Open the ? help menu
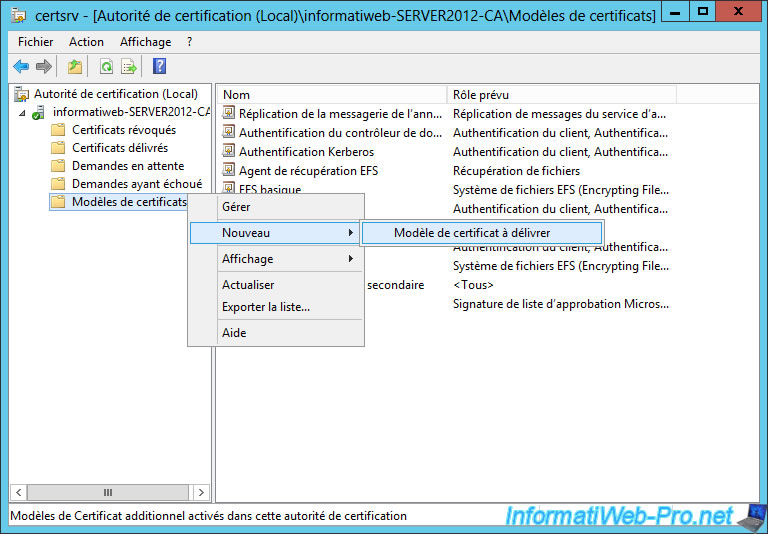Image resolution: width=768 pixels, height=534 pixels. (190, 42)
